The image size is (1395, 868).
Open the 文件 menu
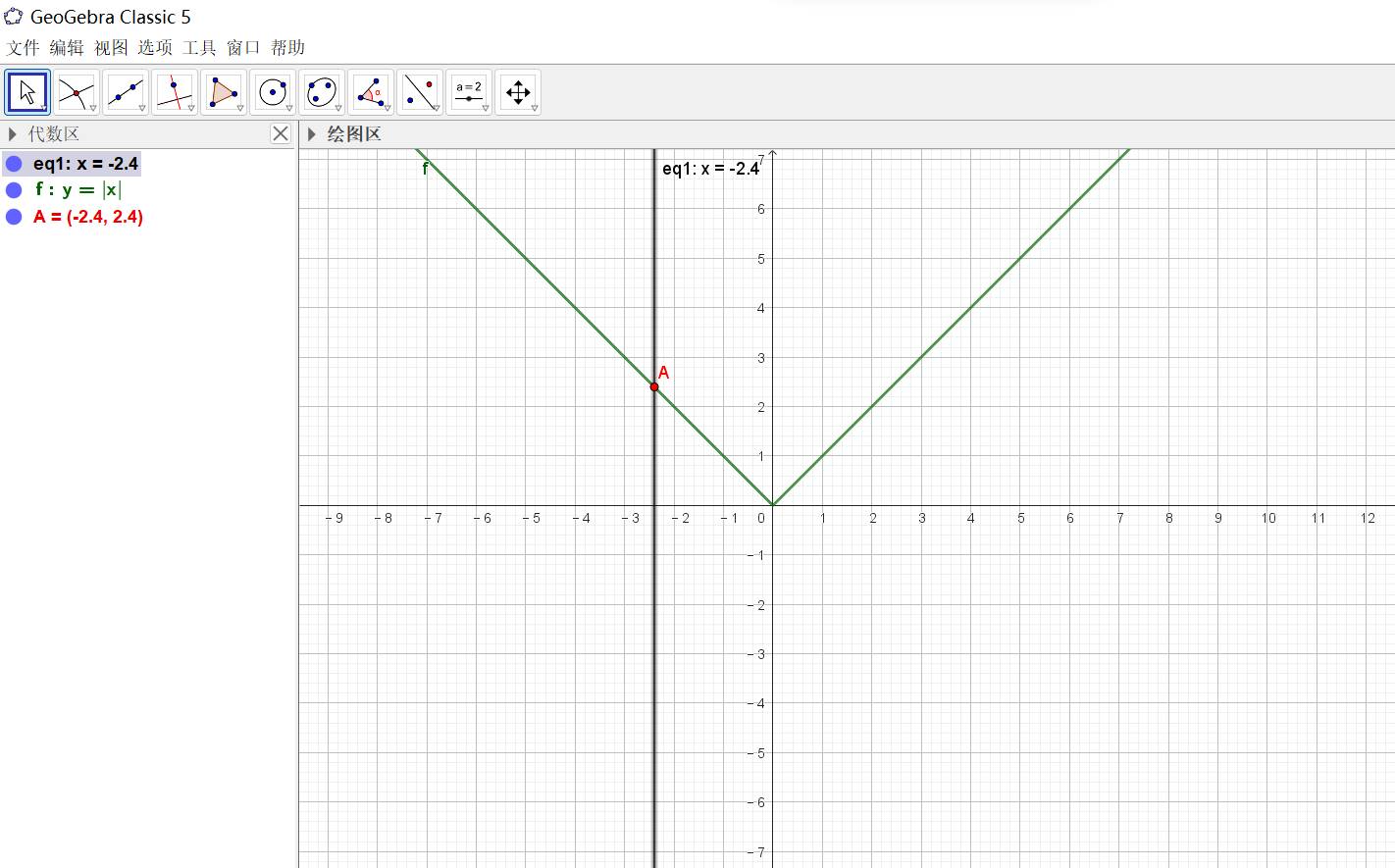click(x=23, y=47)
